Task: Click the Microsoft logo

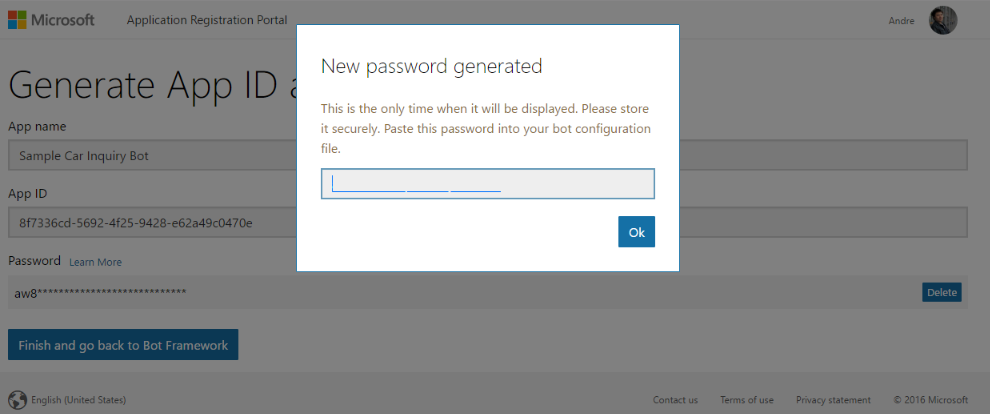Action: (x=51, y=20)
